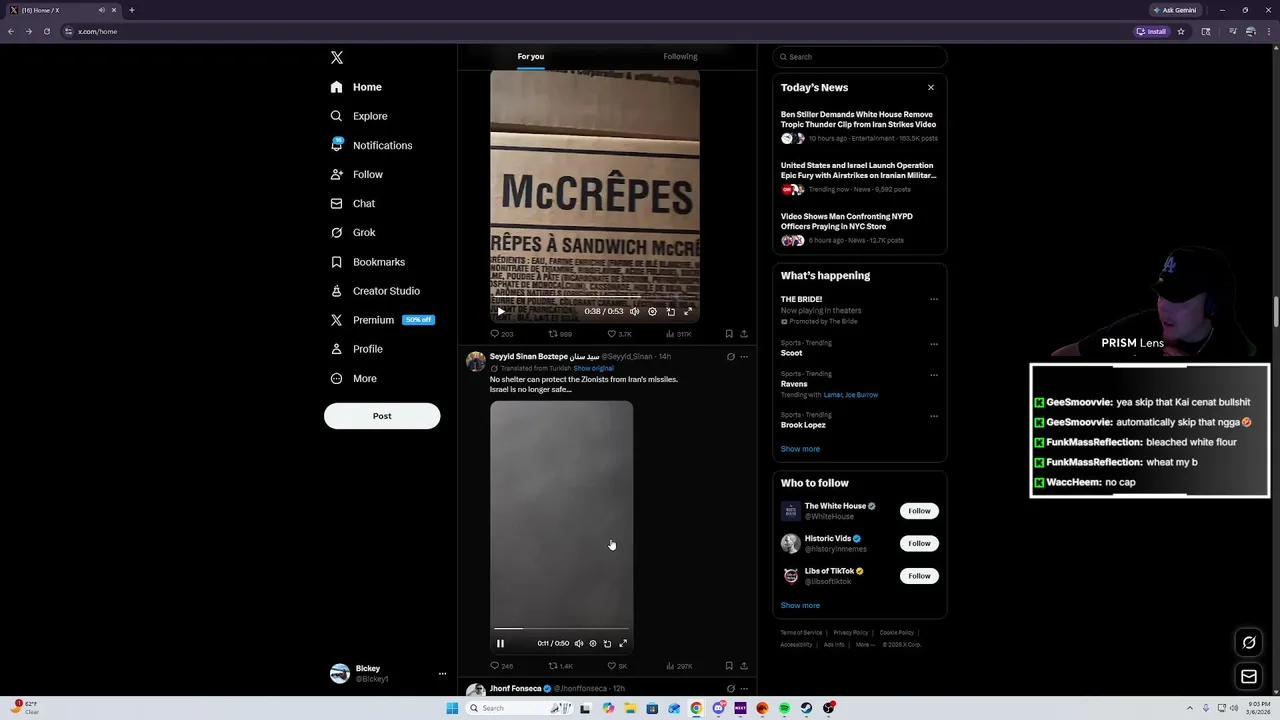Open settings gear on McCrêpes video

[x=652, y=311]
